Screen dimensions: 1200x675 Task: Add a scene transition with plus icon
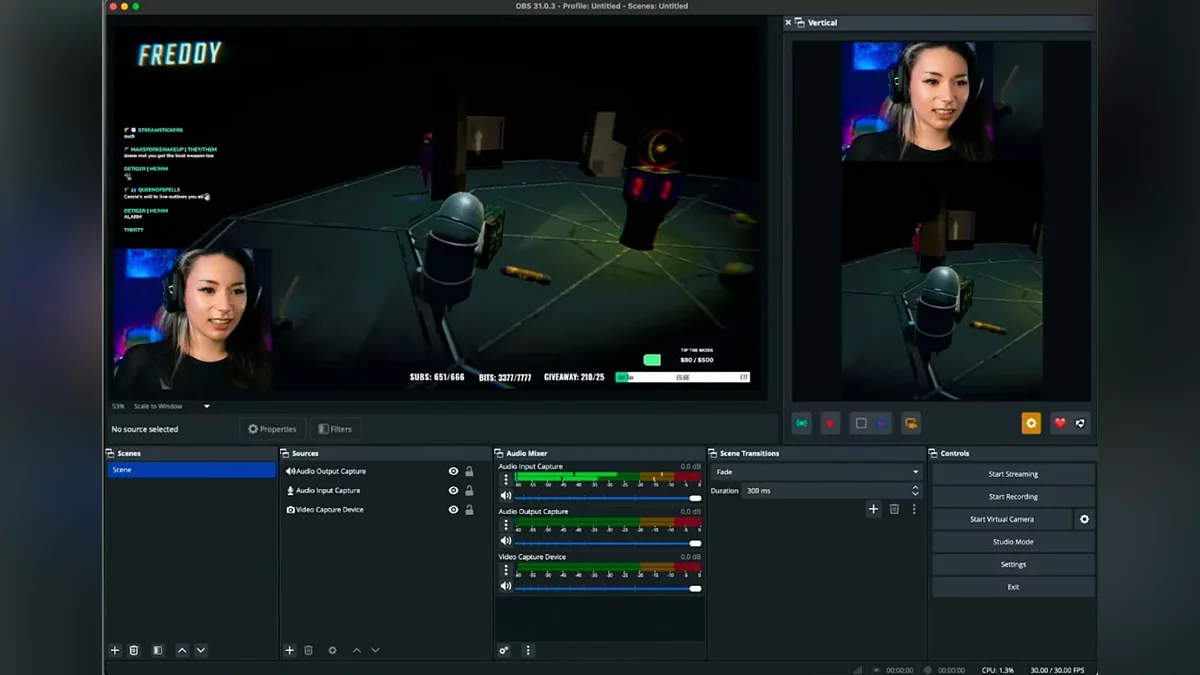[873, 509]
